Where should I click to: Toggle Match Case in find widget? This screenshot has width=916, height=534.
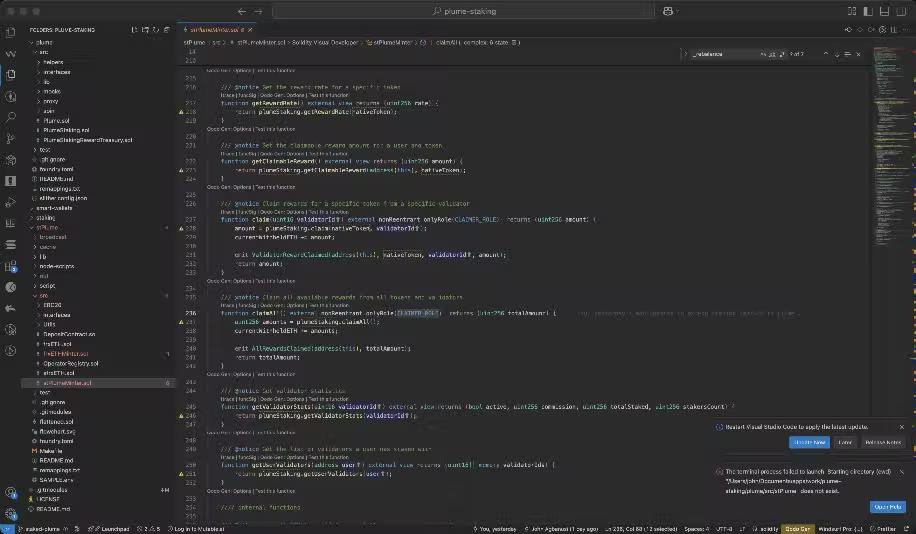pyautogui.click(x=763, y=54)
